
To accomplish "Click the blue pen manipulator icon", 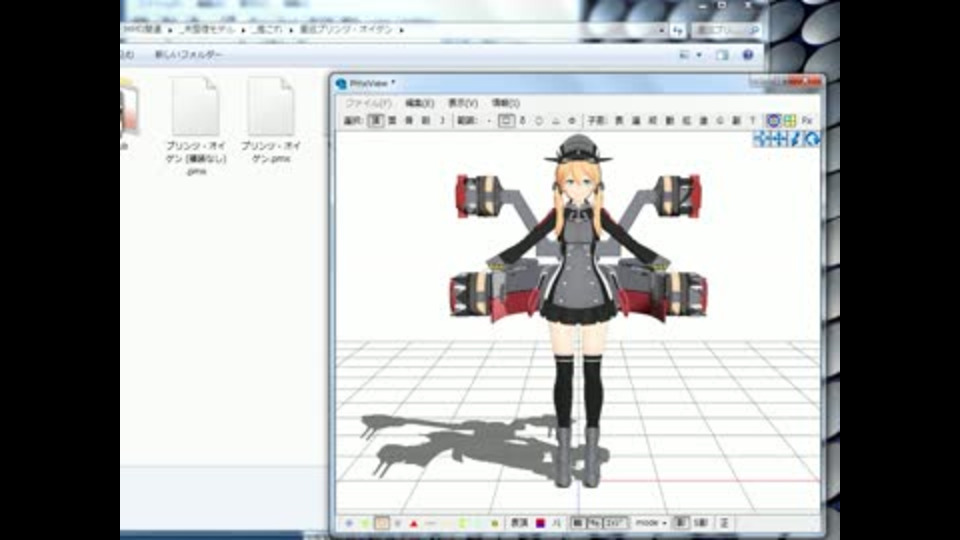I will 795,139.
